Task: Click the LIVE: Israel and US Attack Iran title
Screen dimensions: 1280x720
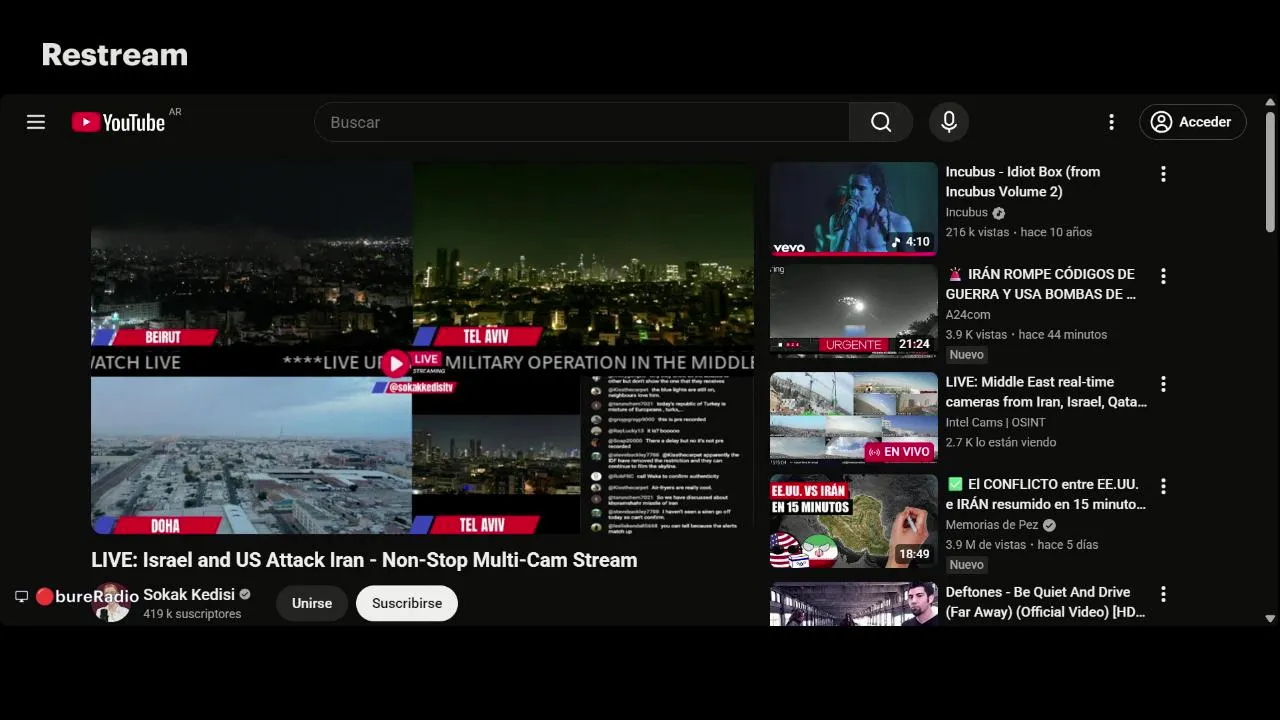Action: click(364, 560)
